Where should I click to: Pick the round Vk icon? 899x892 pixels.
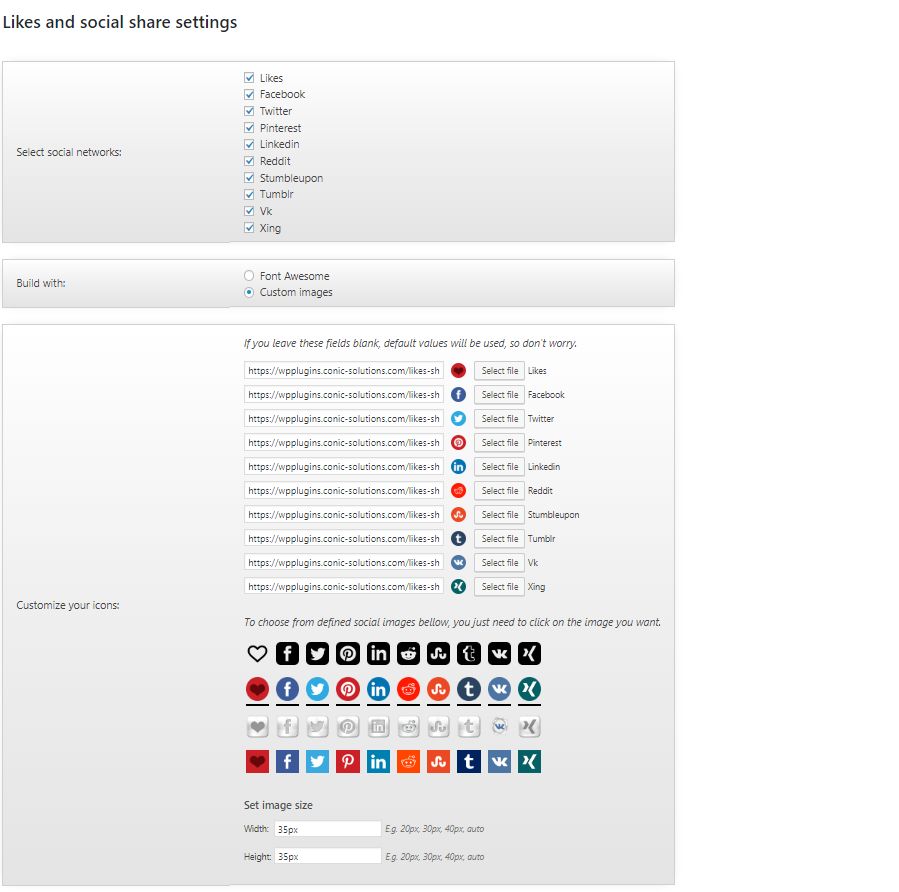coord(499,689)
